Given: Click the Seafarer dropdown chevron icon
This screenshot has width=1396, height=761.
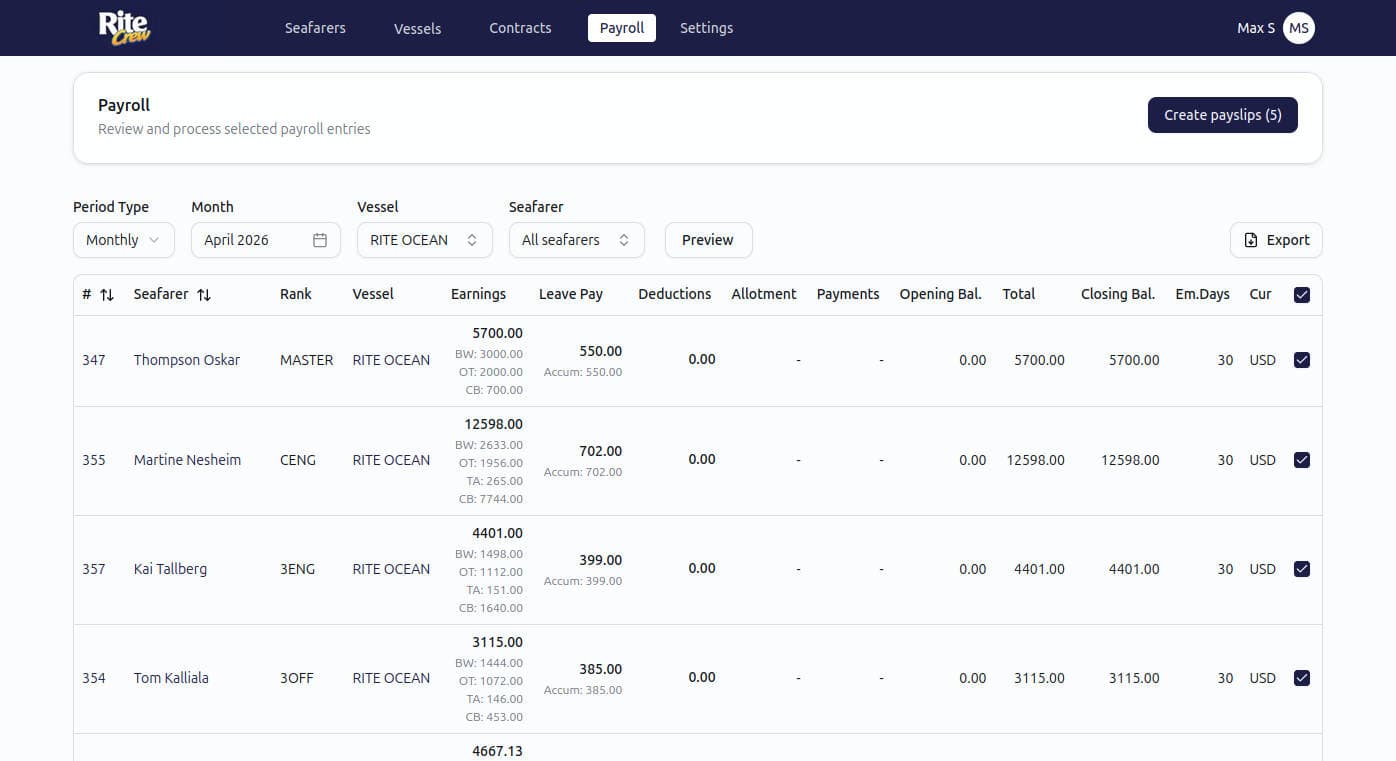Looking at the screenshot, I should coord(622,239).
